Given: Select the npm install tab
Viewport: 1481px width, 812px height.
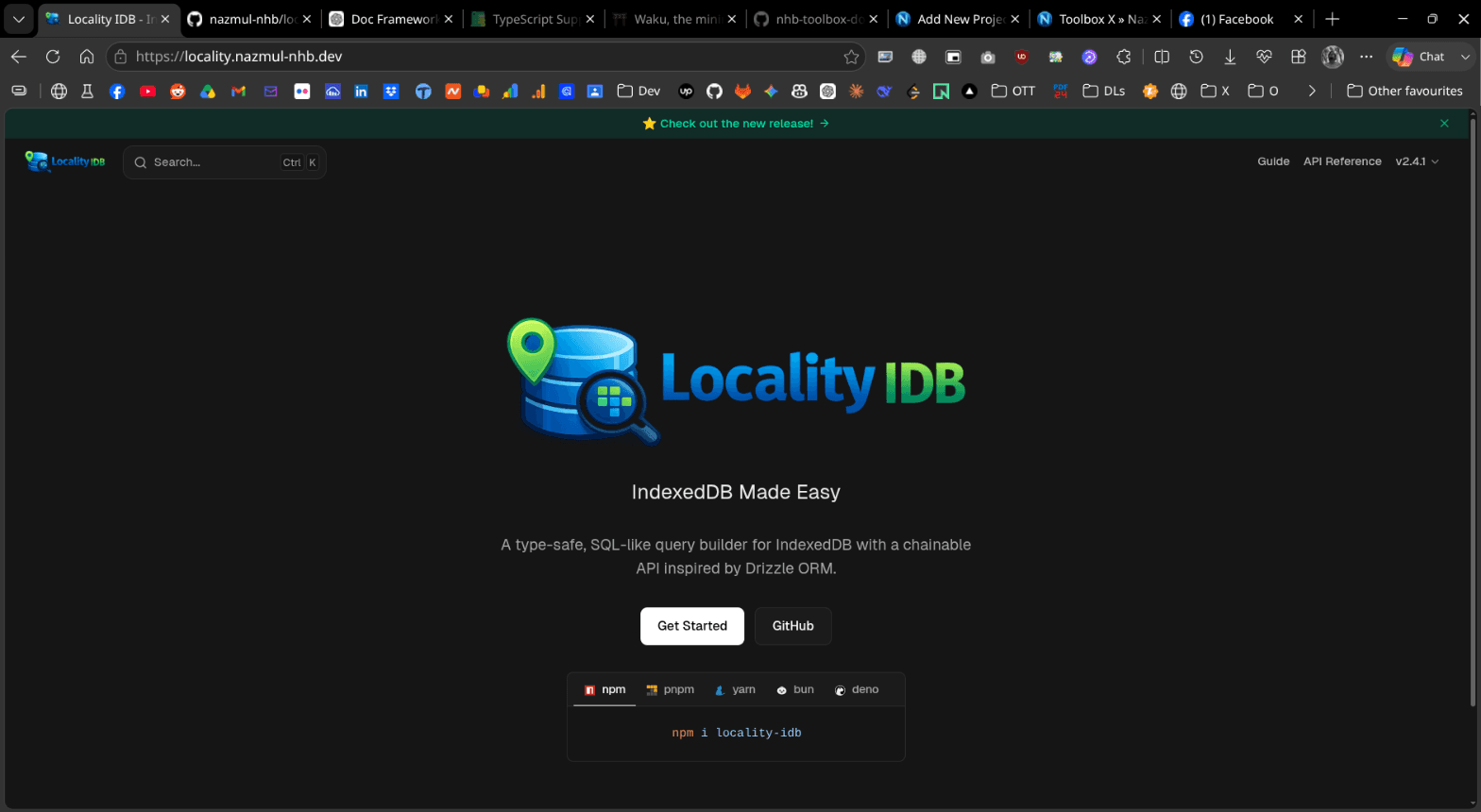Looking at the screenshot, I should pyautogui.click(x=604, y=690).
